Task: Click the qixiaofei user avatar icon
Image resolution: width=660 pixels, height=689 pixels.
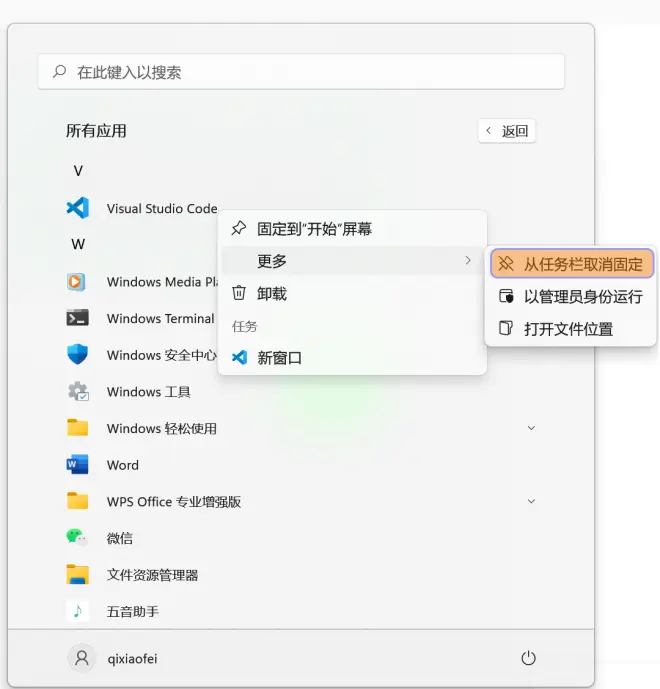Action: (x=81, y=658)
